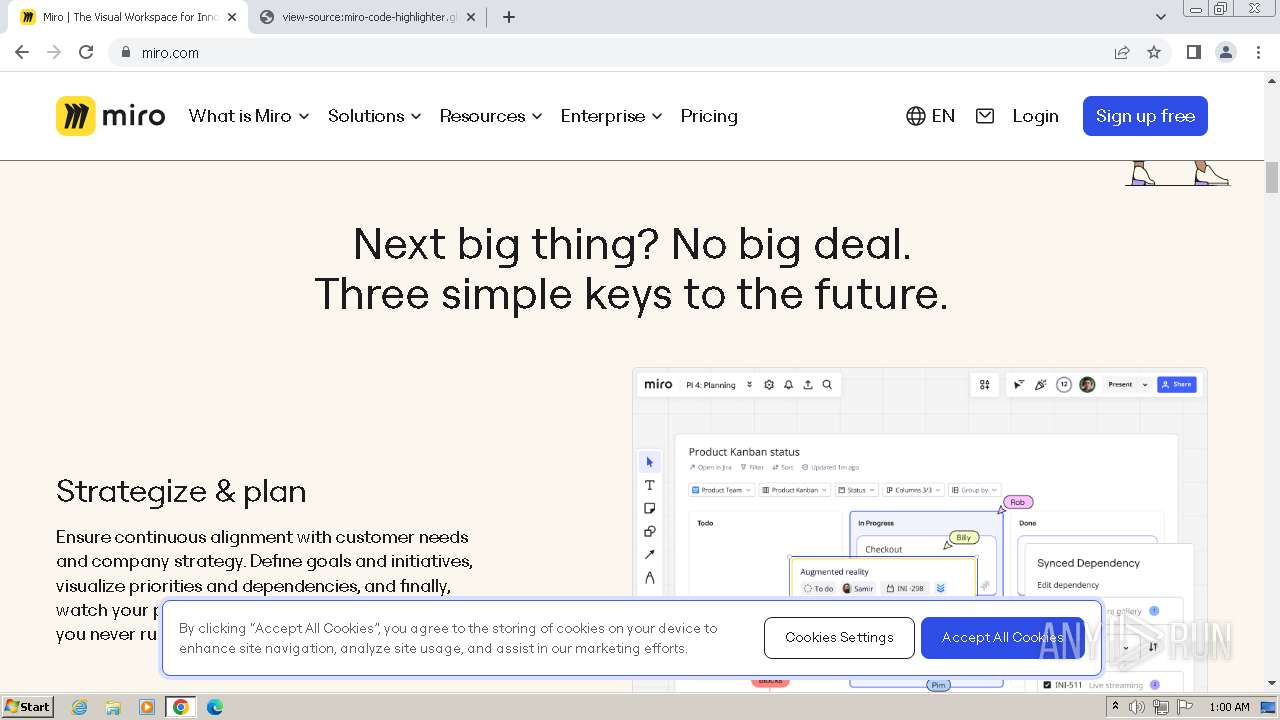Click the page vertical scrollbar thumb
Screen dimensions: 1280x720
click(x=1272, y=177)
